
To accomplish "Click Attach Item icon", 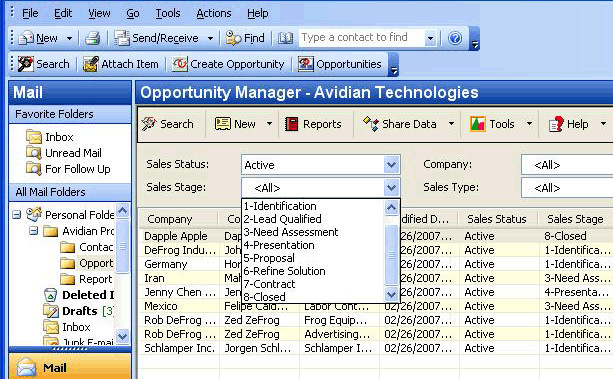I will (91, 64).
